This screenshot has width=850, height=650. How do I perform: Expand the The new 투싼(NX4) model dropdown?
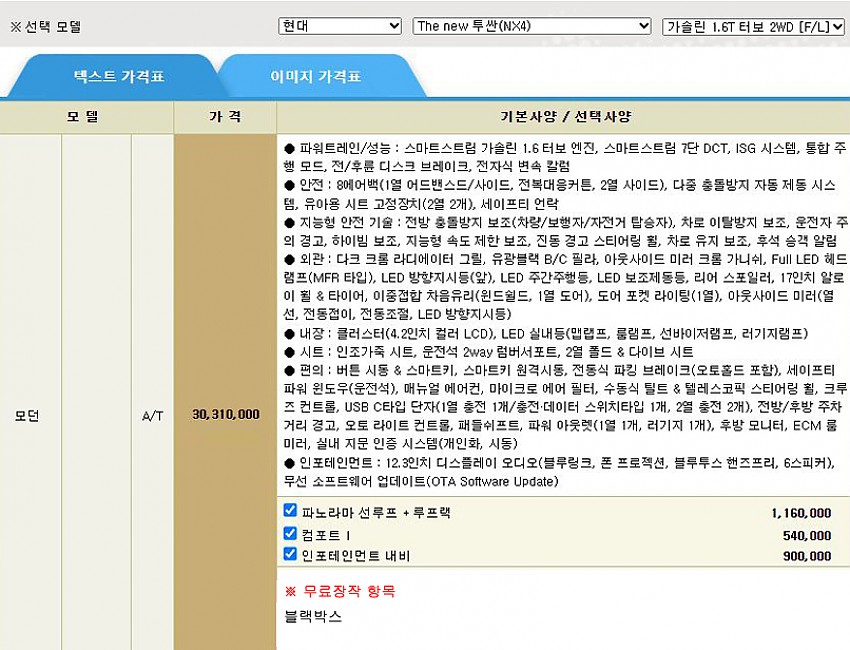[532, 26]
